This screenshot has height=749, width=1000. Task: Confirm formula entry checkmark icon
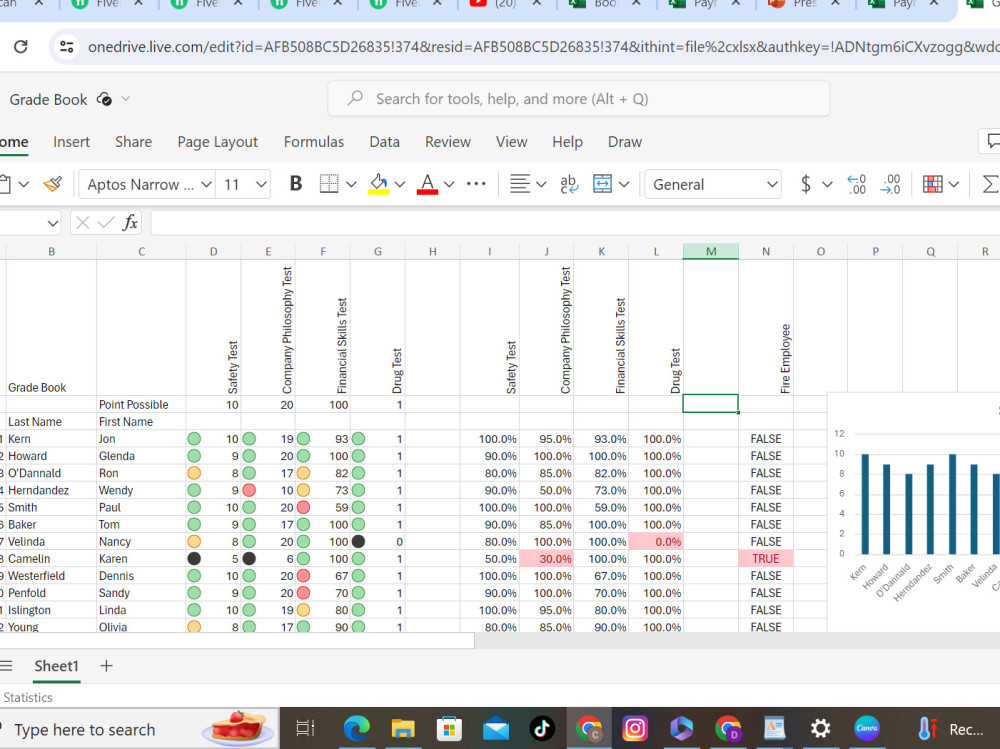pyautogui.click(x=106, y=223)
